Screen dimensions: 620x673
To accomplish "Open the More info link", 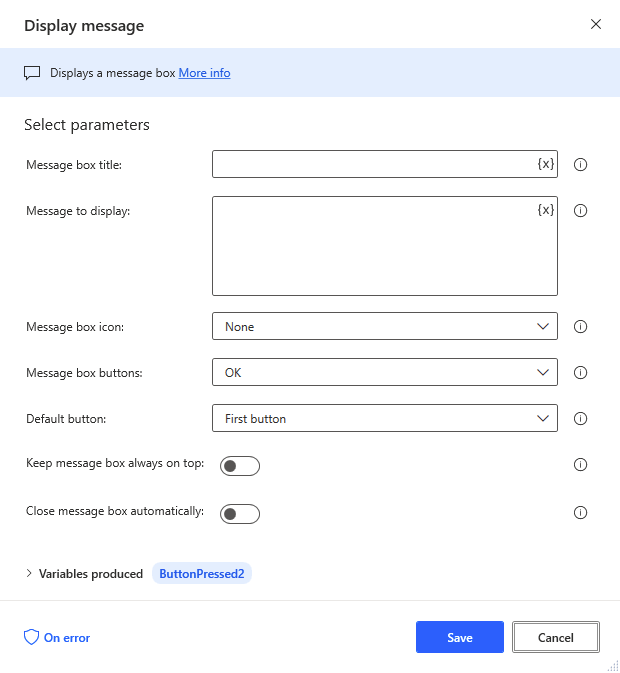I will coord(204,73).
